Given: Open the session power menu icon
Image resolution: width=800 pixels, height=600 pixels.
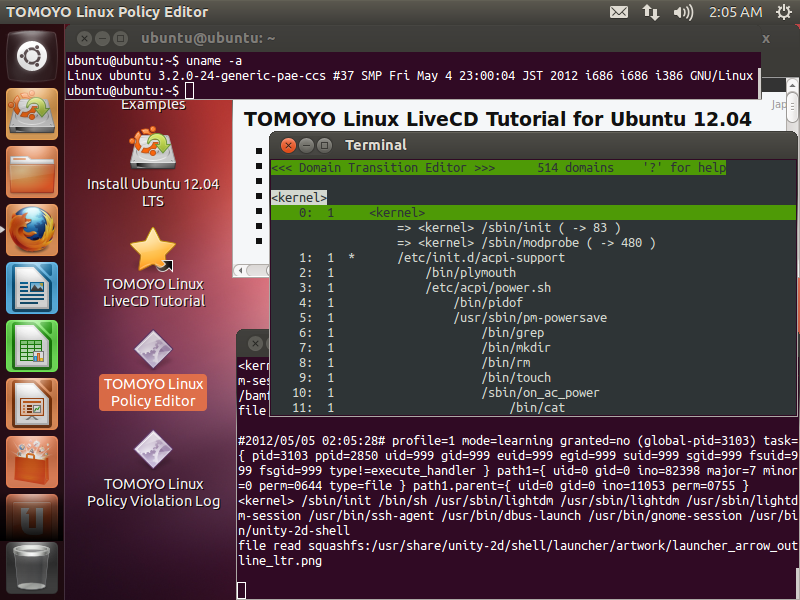Looking at the screenshot, I should coord(784,12).
